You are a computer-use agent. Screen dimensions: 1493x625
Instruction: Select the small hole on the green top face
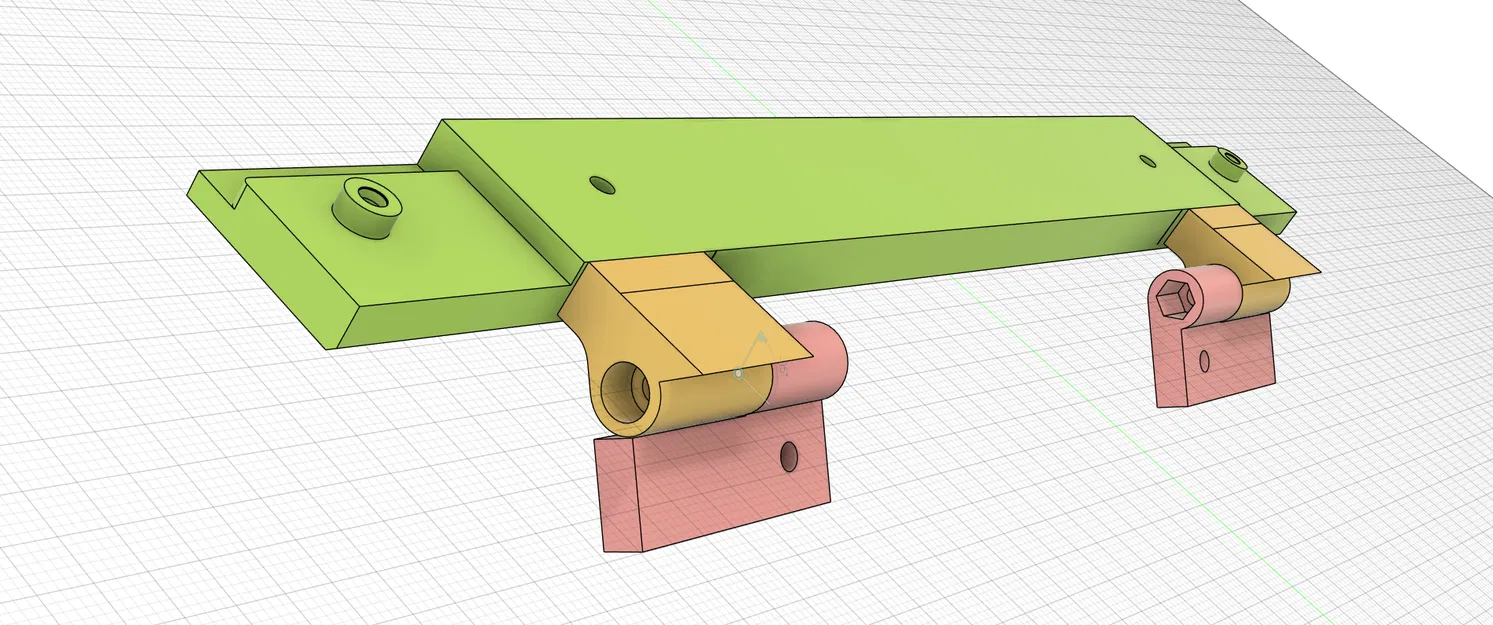pyautogui.click(x=601, y=184)
